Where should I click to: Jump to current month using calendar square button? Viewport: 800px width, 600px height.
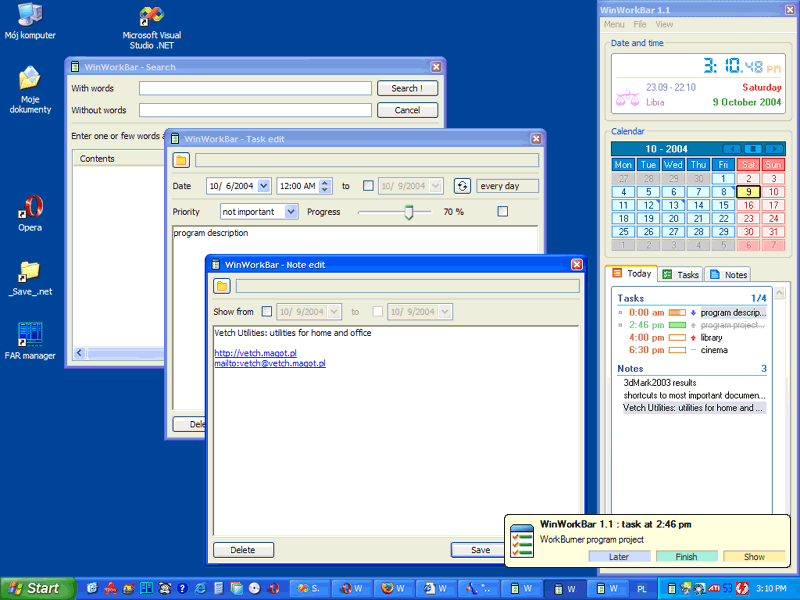[x=754, y=149]
